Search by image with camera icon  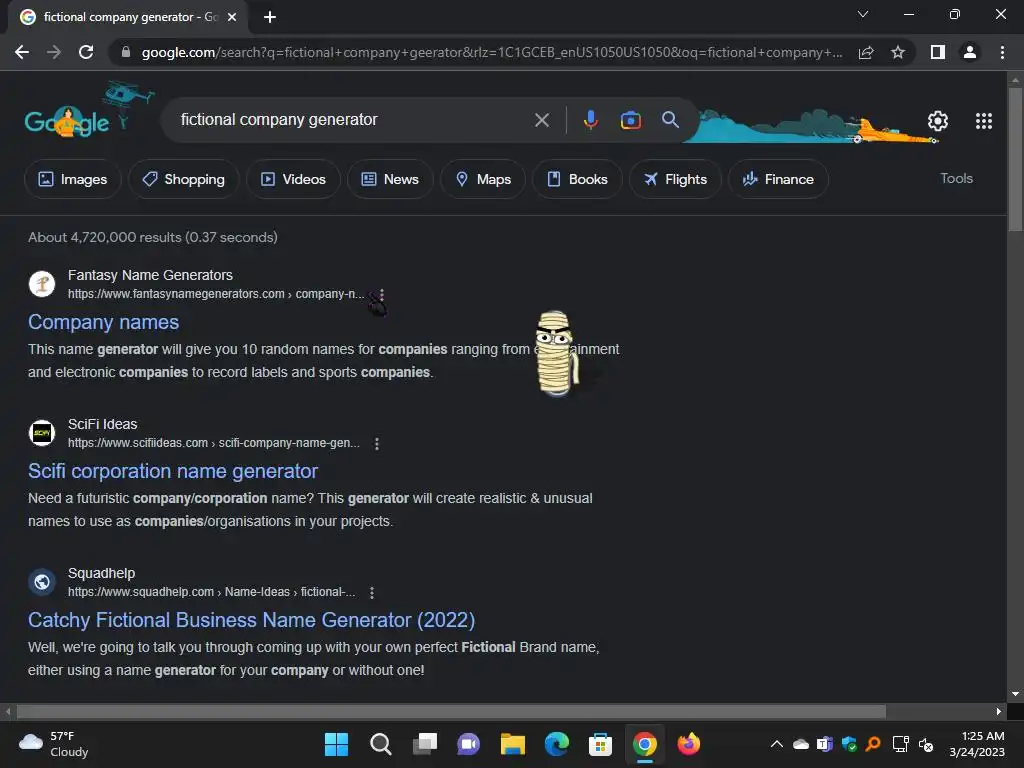pos(631,120)
